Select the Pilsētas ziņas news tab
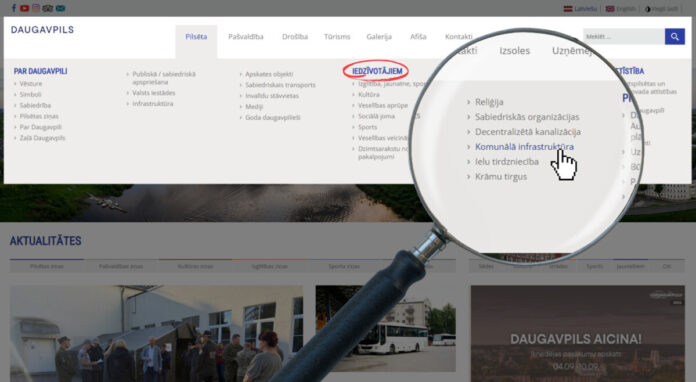Image resolution: width=696 pixels, height=382 pixels. pos(47,266)
